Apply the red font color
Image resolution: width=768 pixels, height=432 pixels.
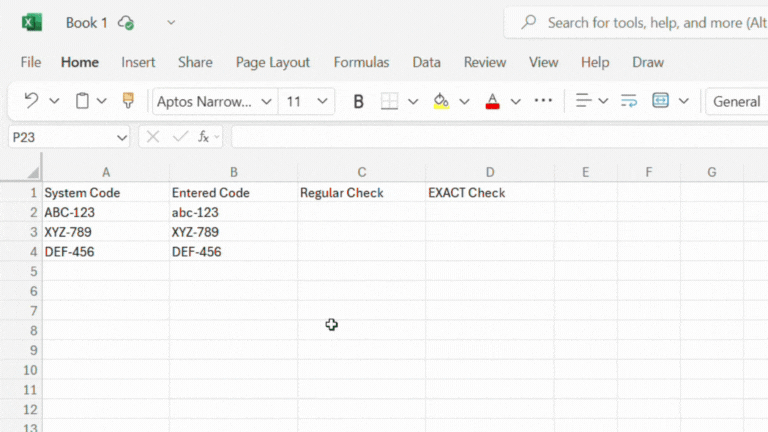tap(492, 101)
